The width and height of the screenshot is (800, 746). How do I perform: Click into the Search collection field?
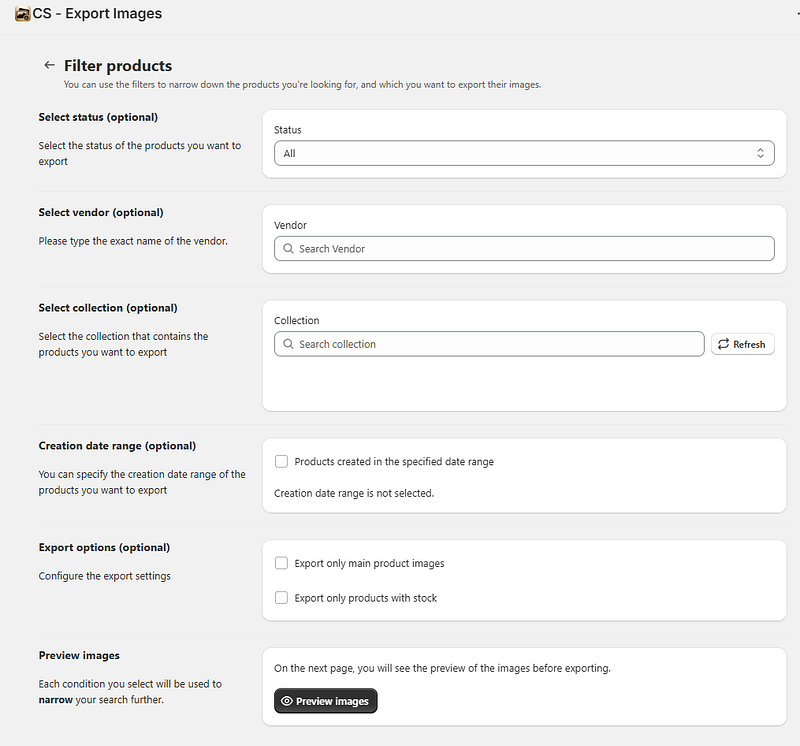495,344
